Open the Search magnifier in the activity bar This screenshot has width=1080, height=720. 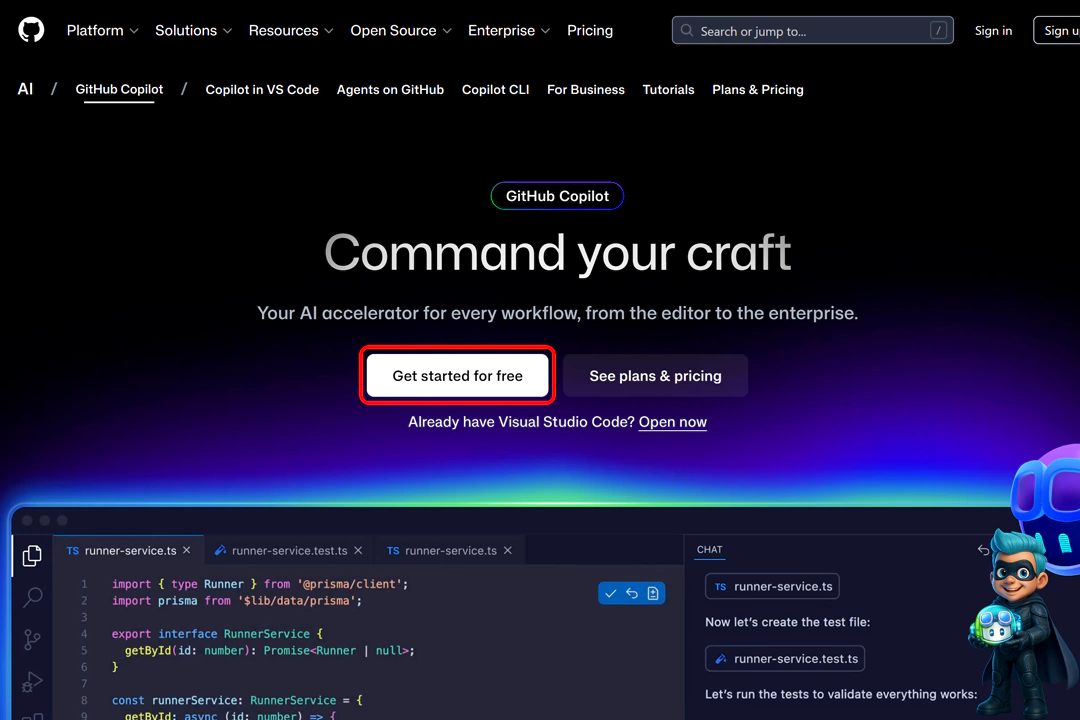click(31, 597)
